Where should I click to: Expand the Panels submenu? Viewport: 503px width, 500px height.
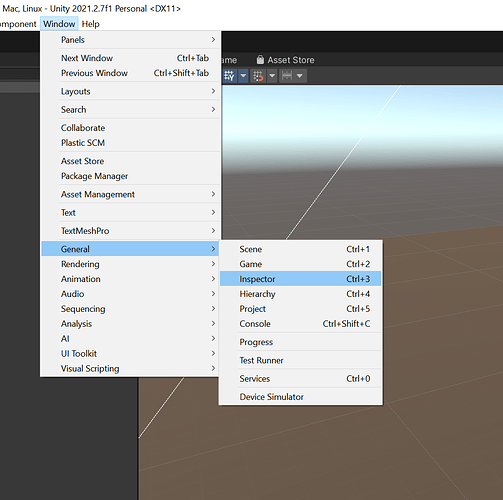130,40
